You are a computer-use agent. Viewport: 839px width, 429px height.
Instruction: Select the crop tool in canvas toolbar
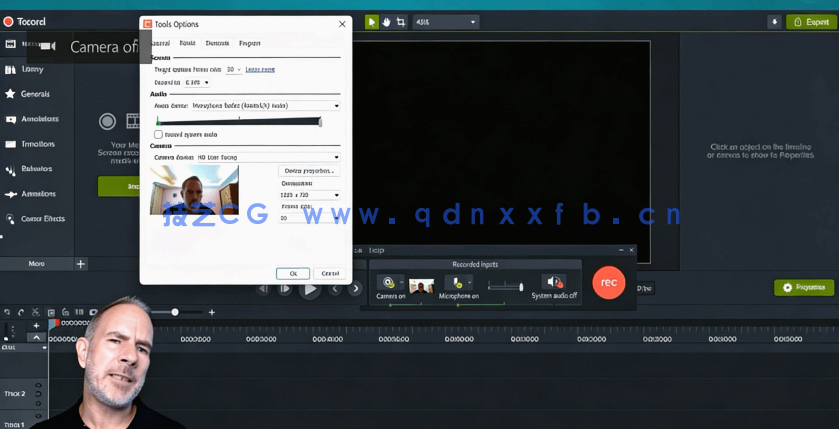pos(401,22)
